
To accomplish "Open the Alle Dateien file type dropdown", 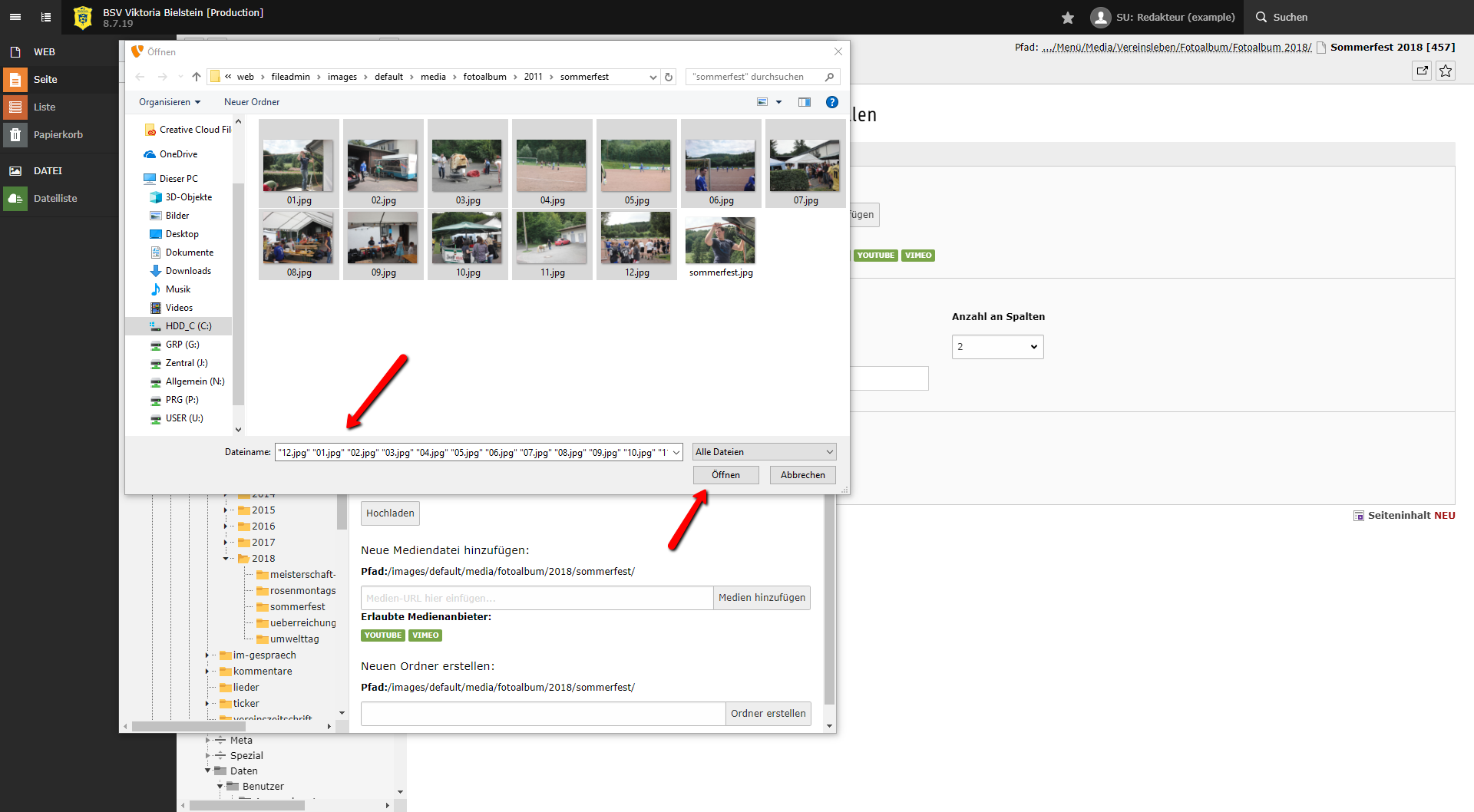I will pos(764,452).
